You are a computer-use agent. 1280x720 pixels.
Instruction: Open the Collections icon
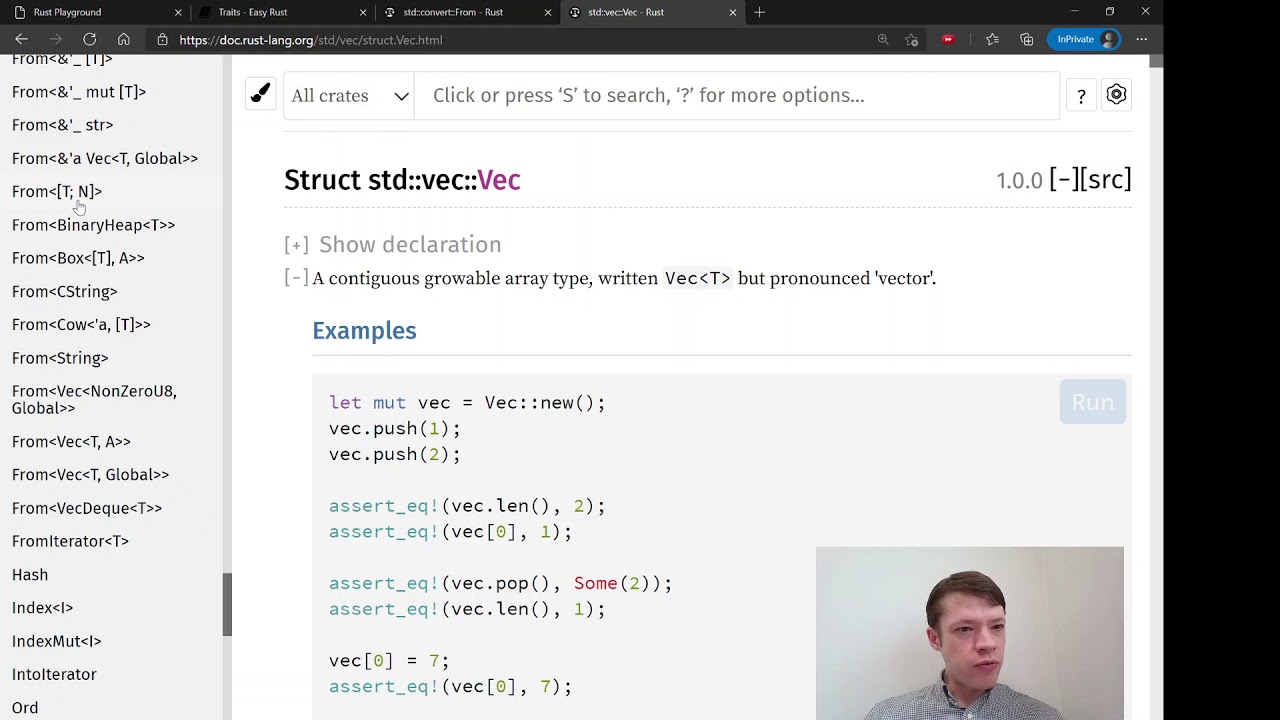point(1027,40)
